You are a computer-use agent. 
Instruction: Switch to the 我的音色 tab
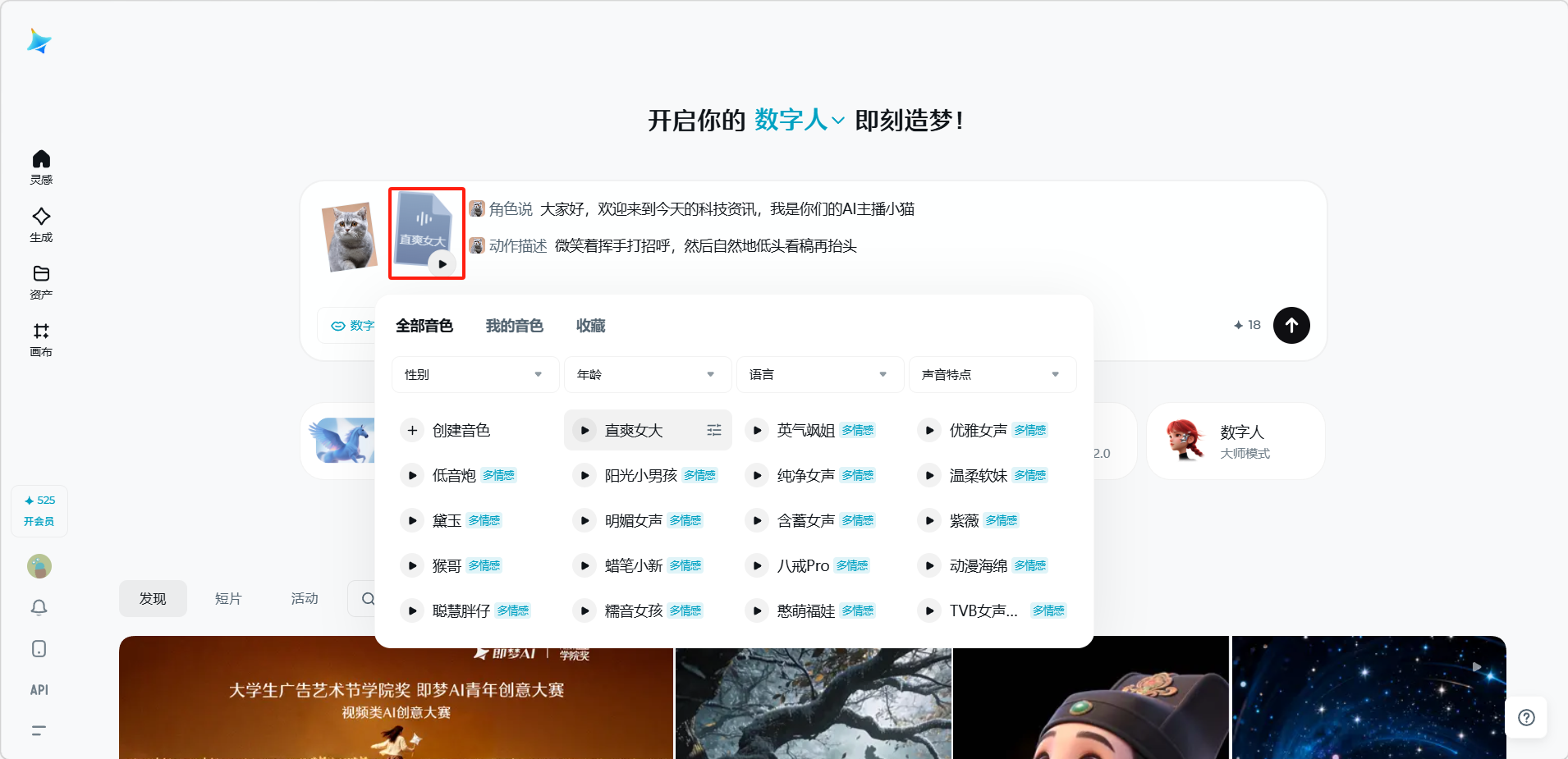[x=514, y=326]
